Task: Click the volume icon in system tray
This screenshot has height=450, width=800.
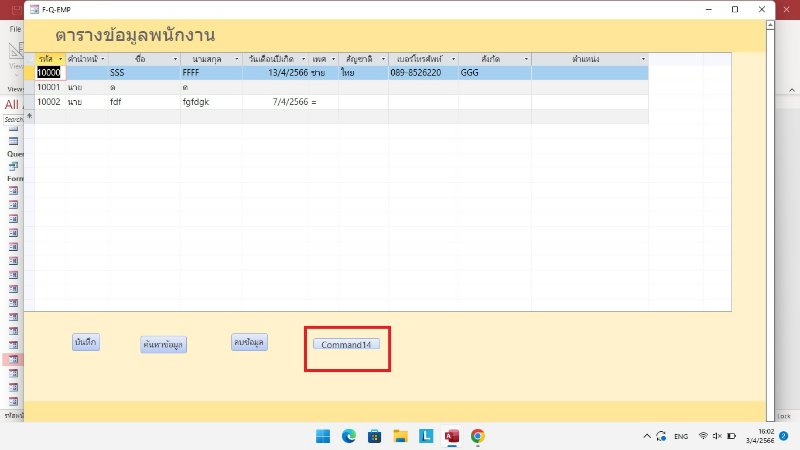Action: (x=718, y=436)
